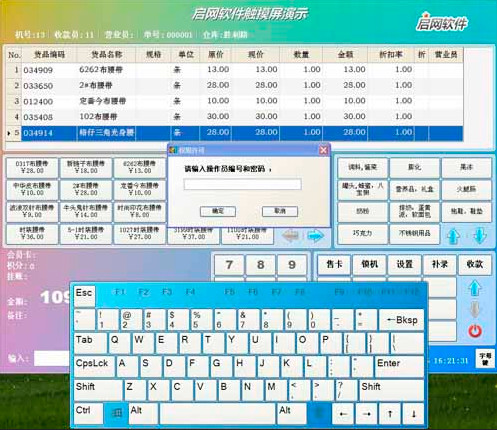The image size is (497, 430).
Task: Select the 不锈钢用品 category
Action: [415, 234]
